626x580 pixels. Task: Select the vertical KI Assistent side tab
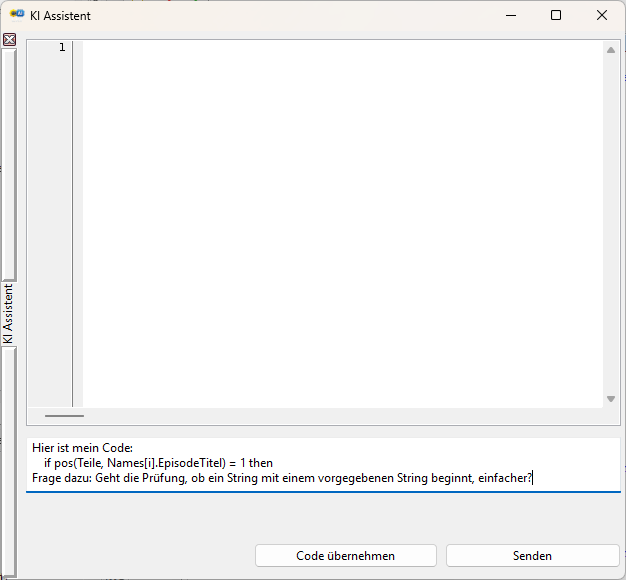8,314
